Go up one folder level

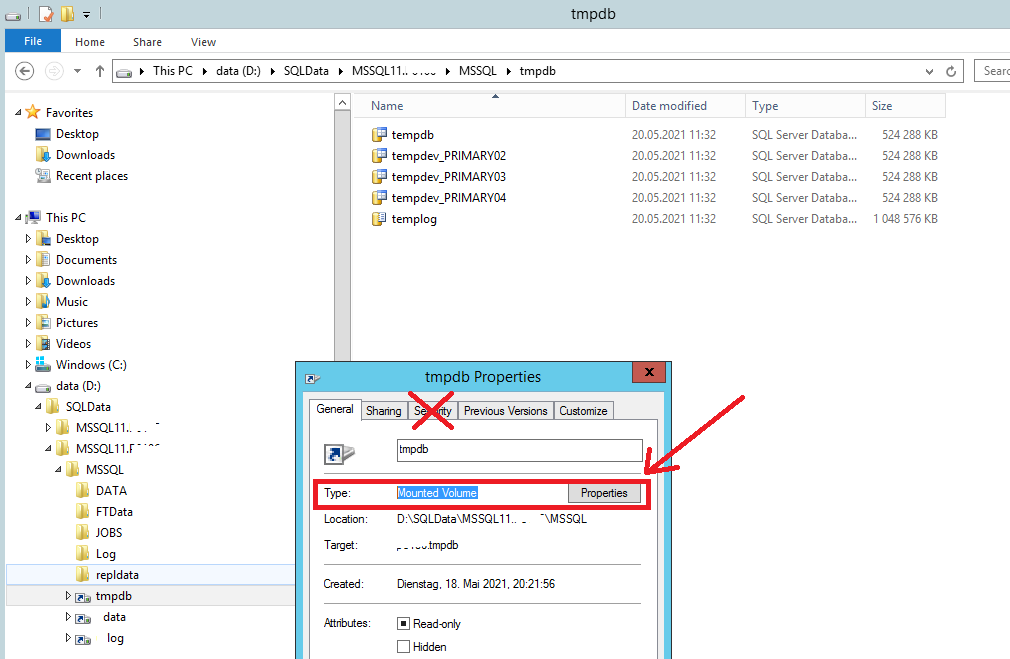pyautogui.click(x=100, y=71)
